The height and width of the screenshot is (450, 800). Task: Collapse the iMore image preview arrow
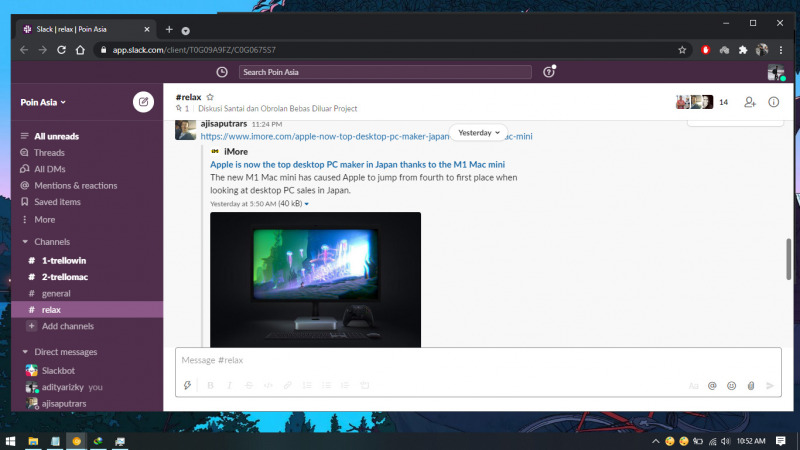pos(307,204)
